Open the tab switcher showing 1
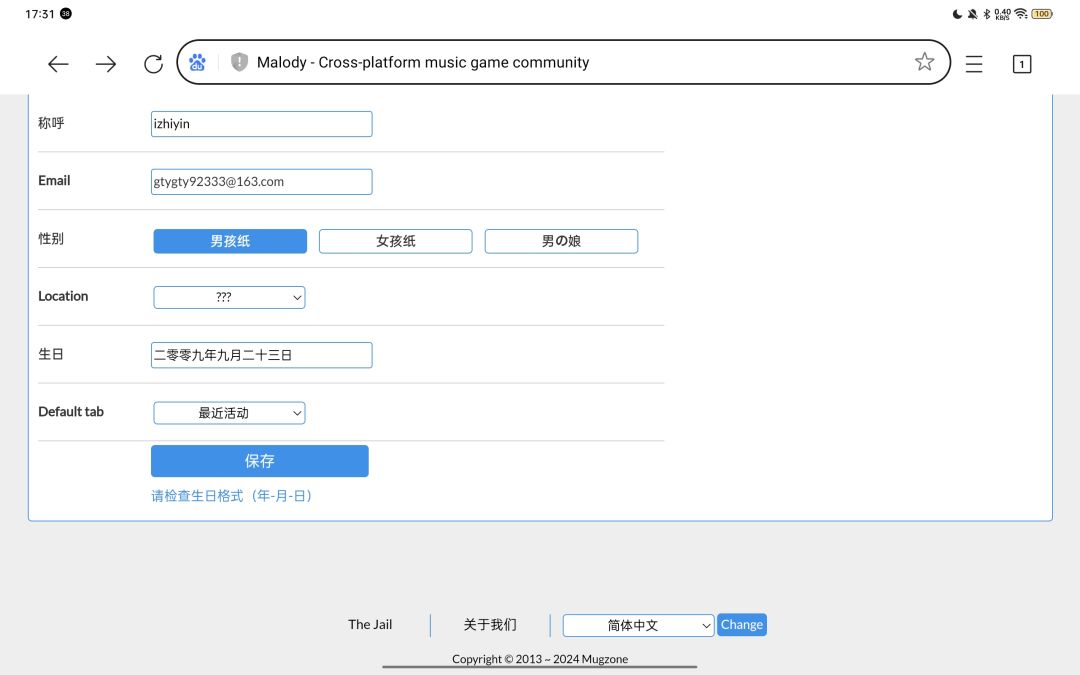 (1021, 64)
